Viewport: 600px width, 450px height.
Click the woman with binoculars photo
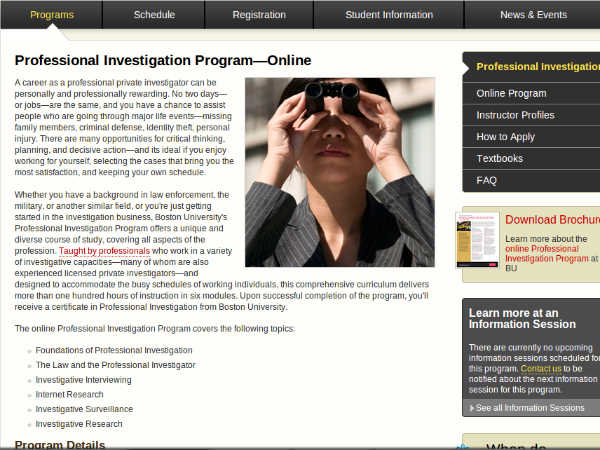coord(339,171)
